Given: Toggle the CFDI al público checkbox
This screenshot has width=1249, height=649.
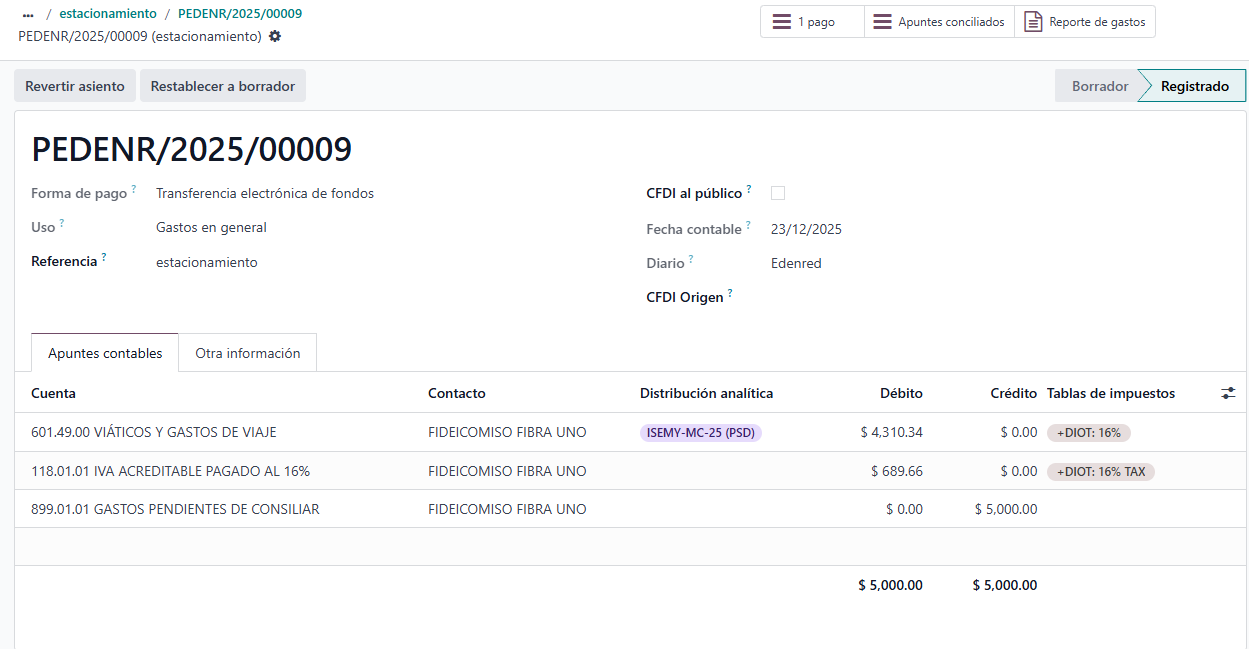Looking at the screenshot, I should point(778,193).
